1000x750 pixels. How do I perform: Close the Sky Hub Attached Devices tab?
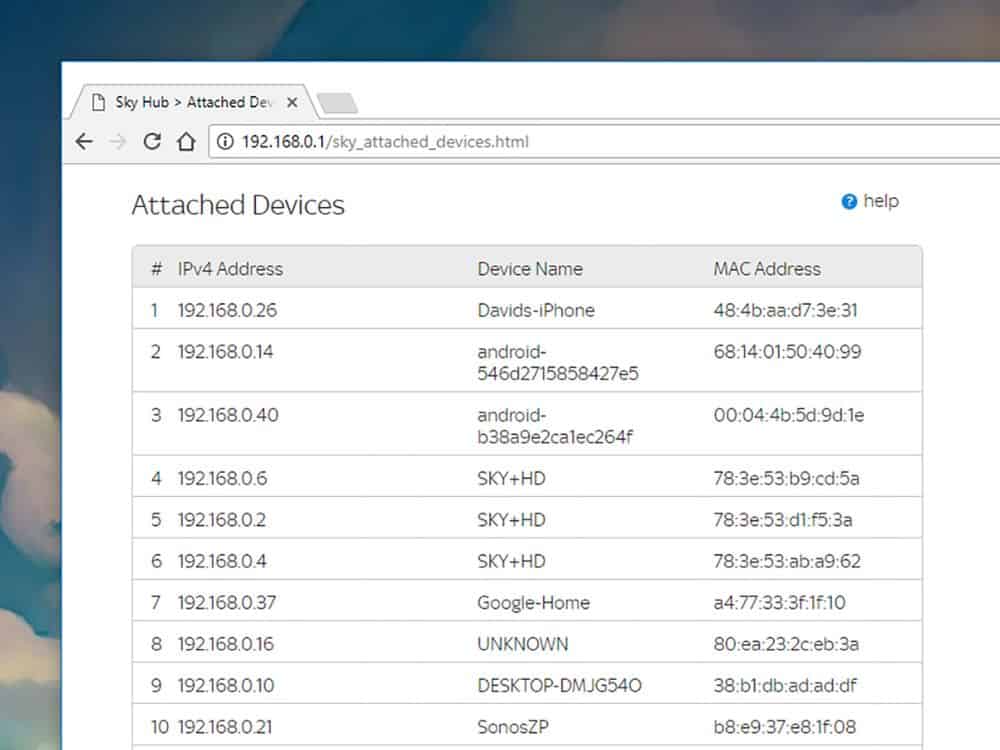click(292, 102)
